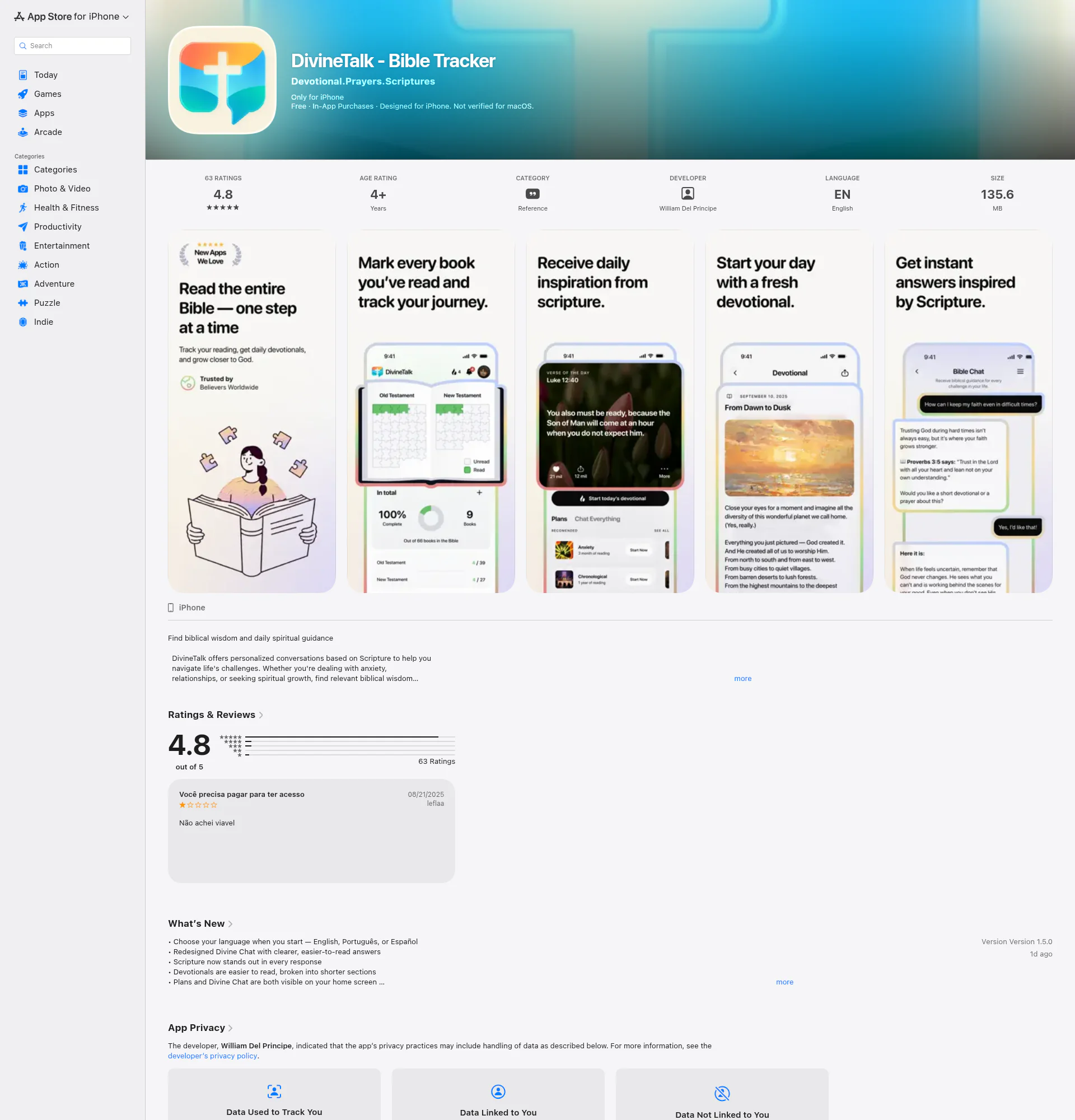Show more of What's New notes

(x=784, y=982)
